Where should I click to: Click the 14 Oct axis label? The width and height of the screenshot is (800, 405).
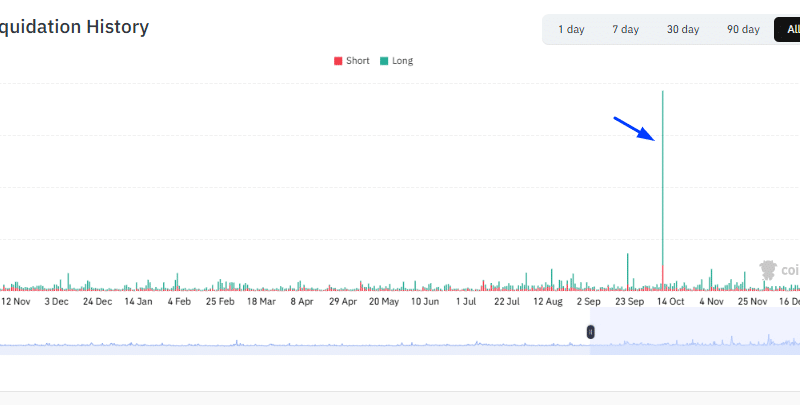pyautogui.click(x=670, y=301)
